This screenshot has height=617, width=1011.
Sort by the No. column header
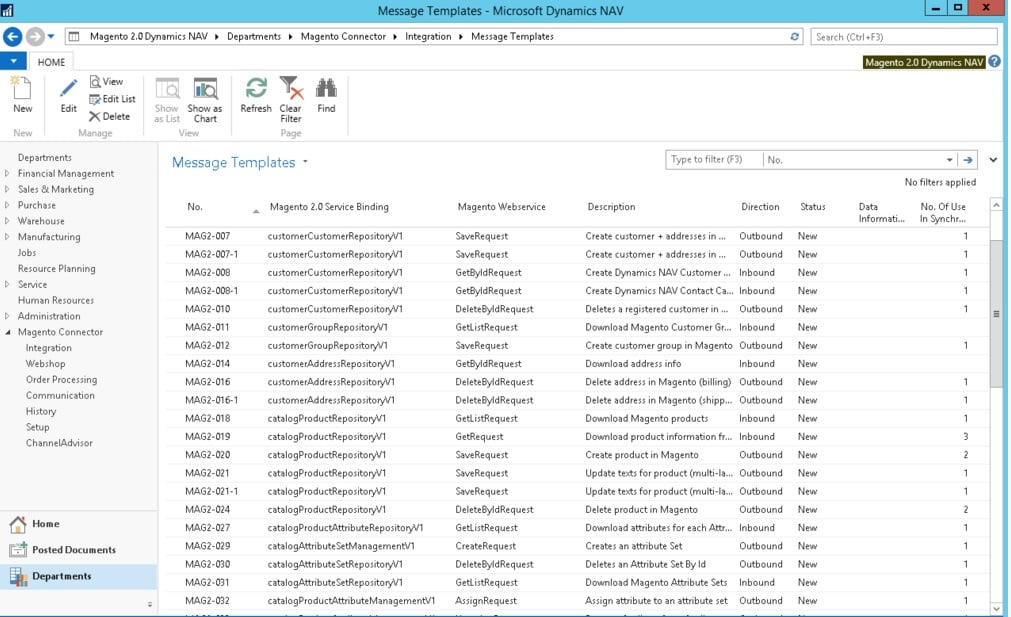tap(195, 207)
